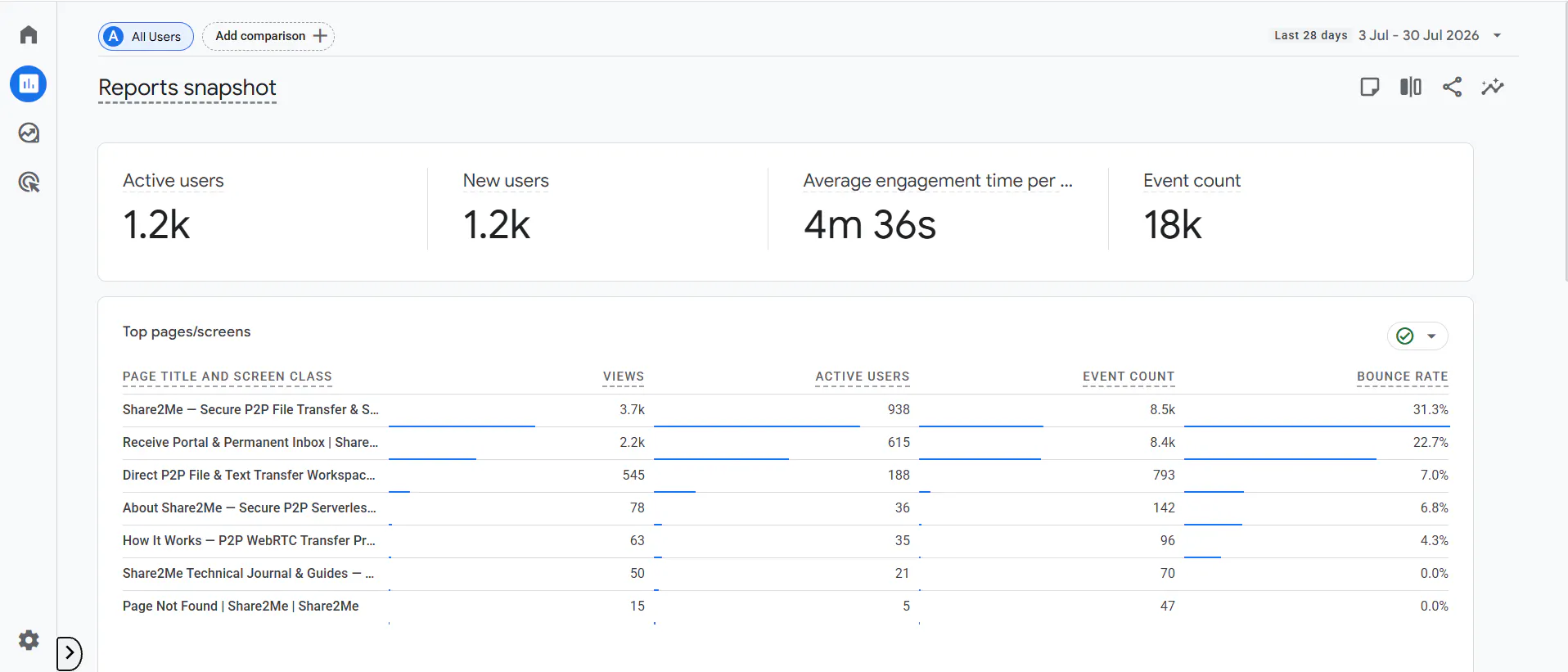Click the Top pages/screens card title
The image size is (1568, 672).
(187, 331)
